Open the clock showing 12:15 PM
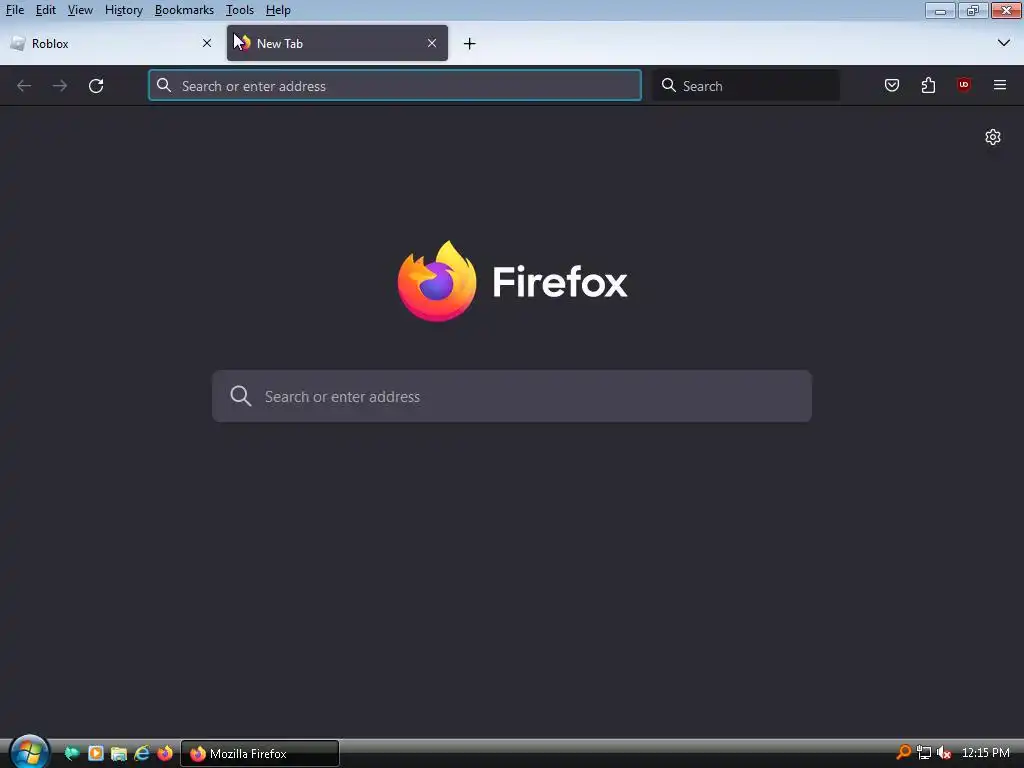The image size is (1024, 768). coord(985,753)
